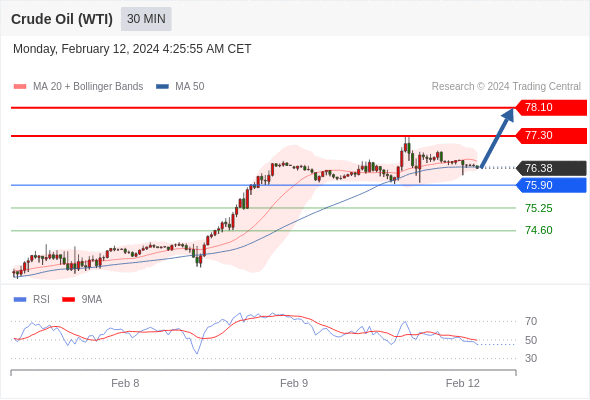Click the RSI 30 level label
This screenshot has width=590, height=400.
pos(531,358)
